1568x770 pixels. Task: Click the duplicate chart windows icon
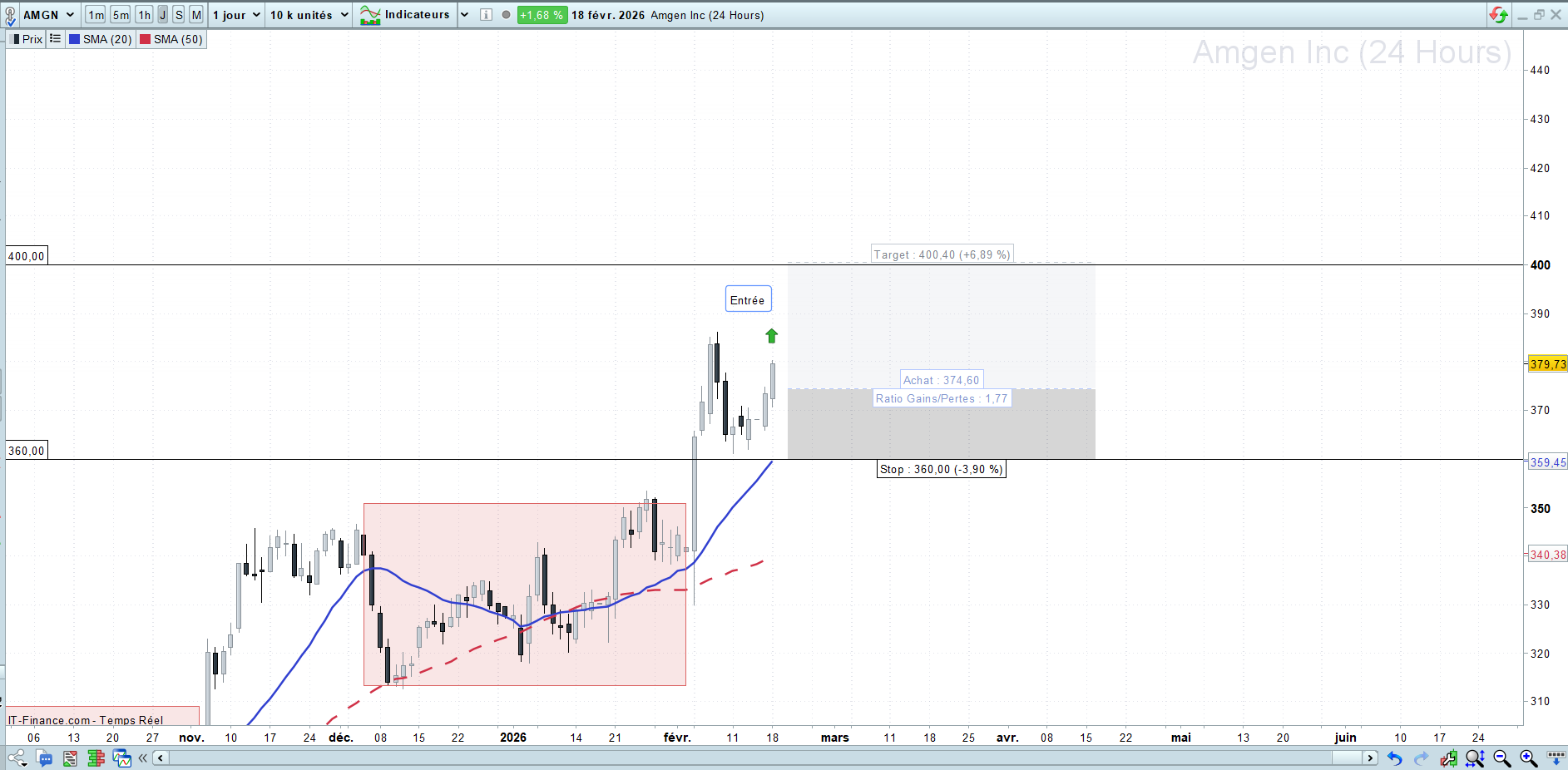click(122, 758)
